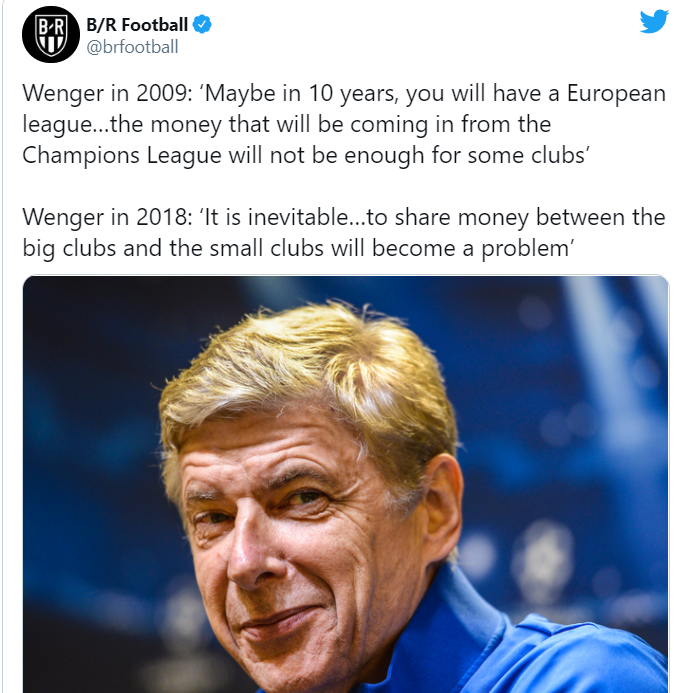Open the embedded Wenger photo
The image size is (687, 693).
[346, 484]
